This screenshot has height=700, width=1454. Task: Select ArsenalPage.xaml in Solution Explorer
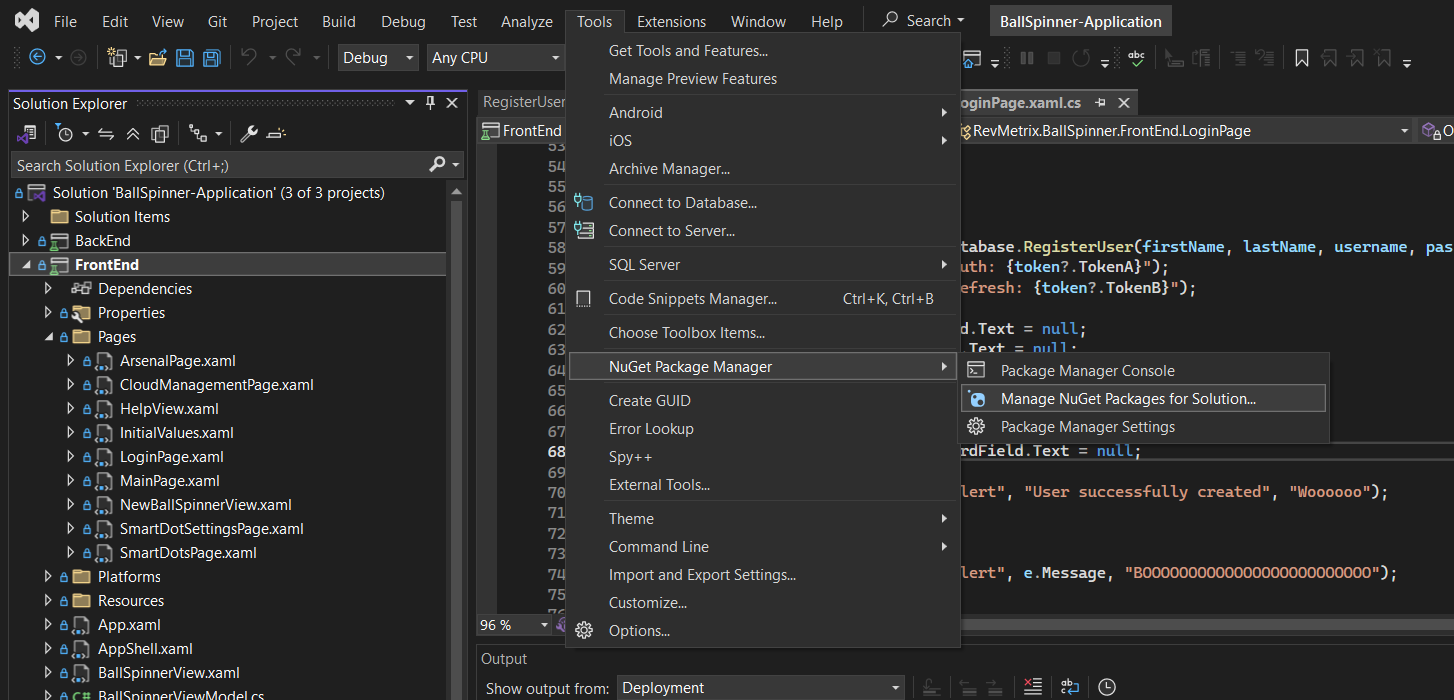click(x=178, y=361)
